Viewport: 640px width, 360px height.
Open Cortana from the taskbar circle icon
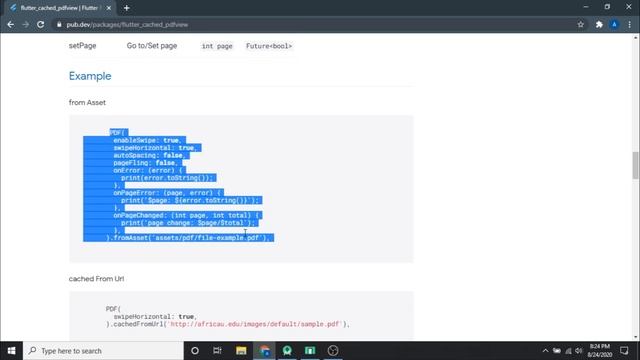click(x=195, y=351)
